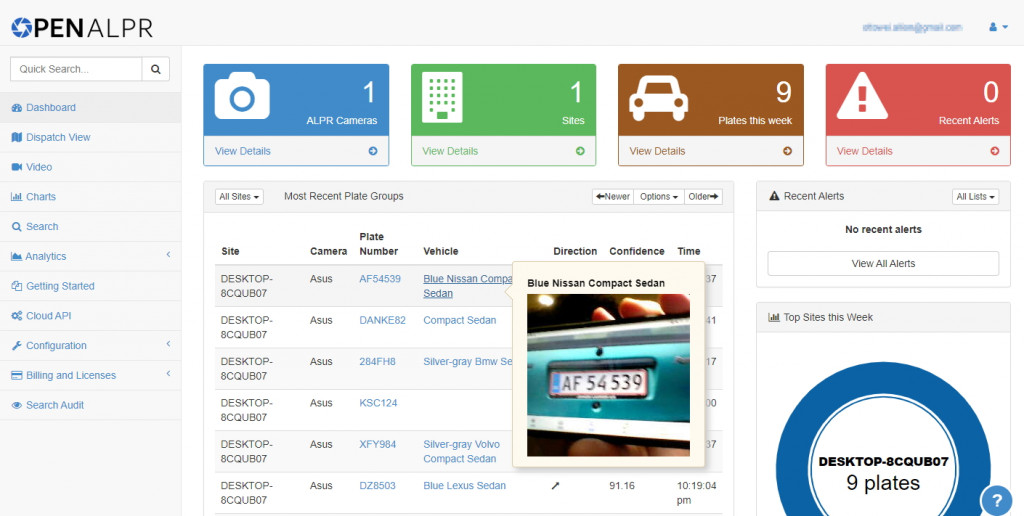Click the Billing credit card icon
The height and width of the screenshot is (516, 1024).
pos(17,376)
